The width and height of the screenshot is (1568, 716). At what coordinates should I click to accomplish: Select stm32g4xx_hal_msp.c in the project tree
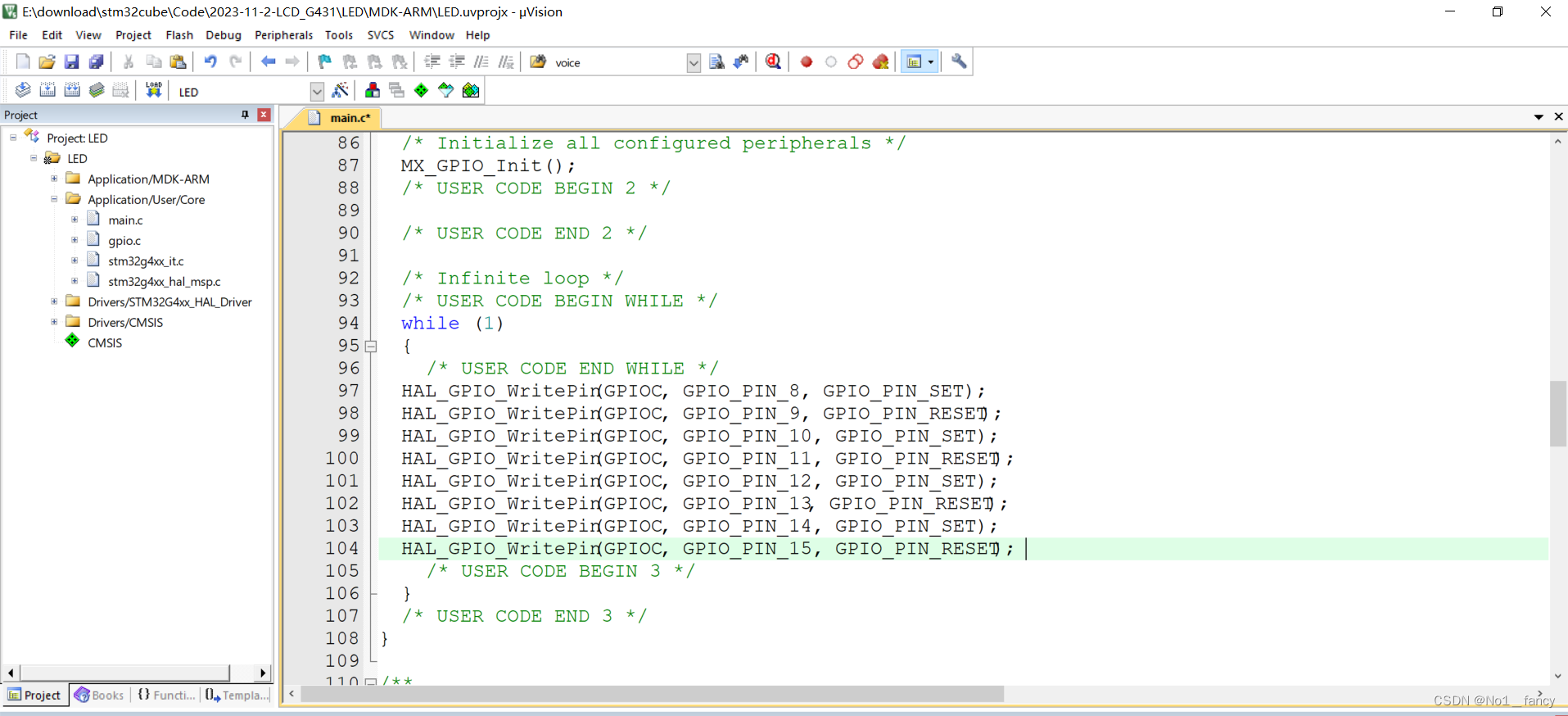point(165,282)
